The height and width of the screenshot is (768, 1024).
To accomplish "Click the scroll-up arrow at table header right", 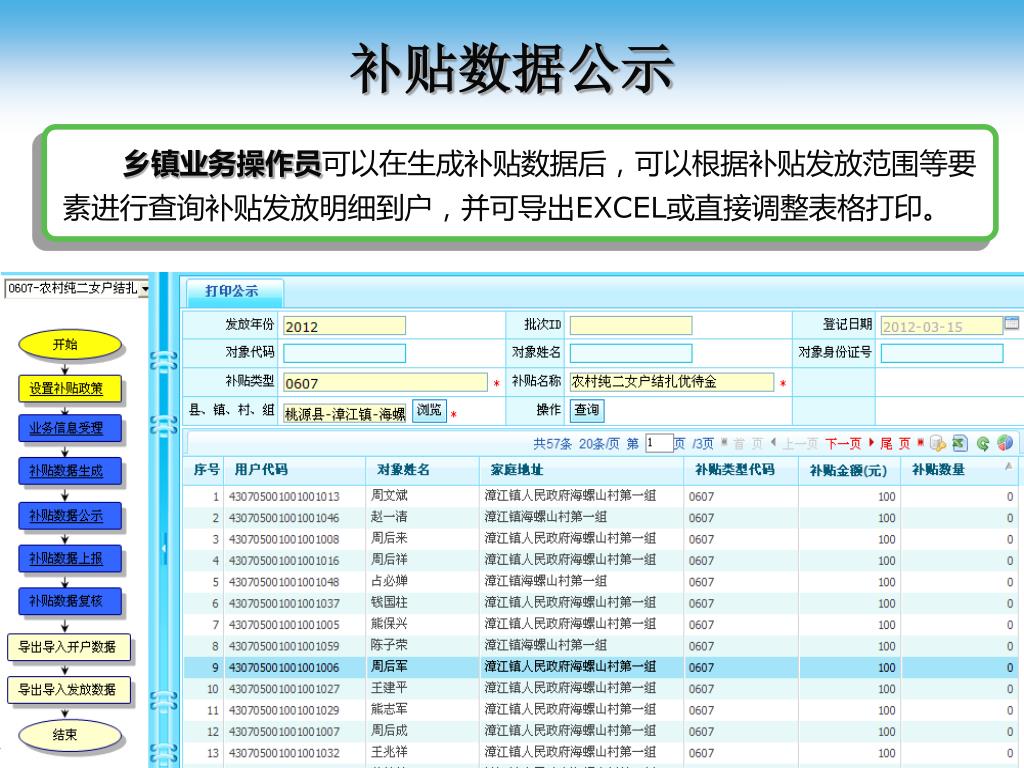I will click(1008, 466).
